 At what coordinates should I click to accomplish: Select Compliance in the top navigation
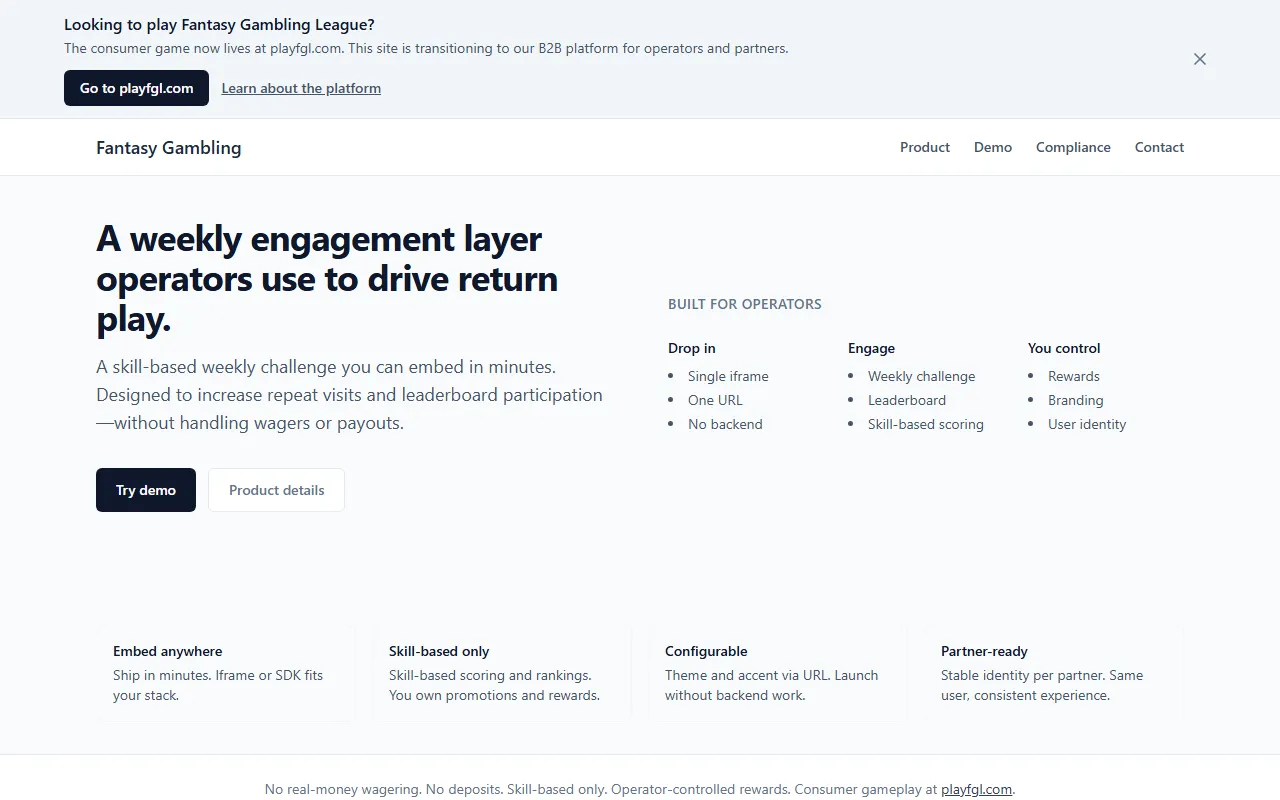(1073, 147)
